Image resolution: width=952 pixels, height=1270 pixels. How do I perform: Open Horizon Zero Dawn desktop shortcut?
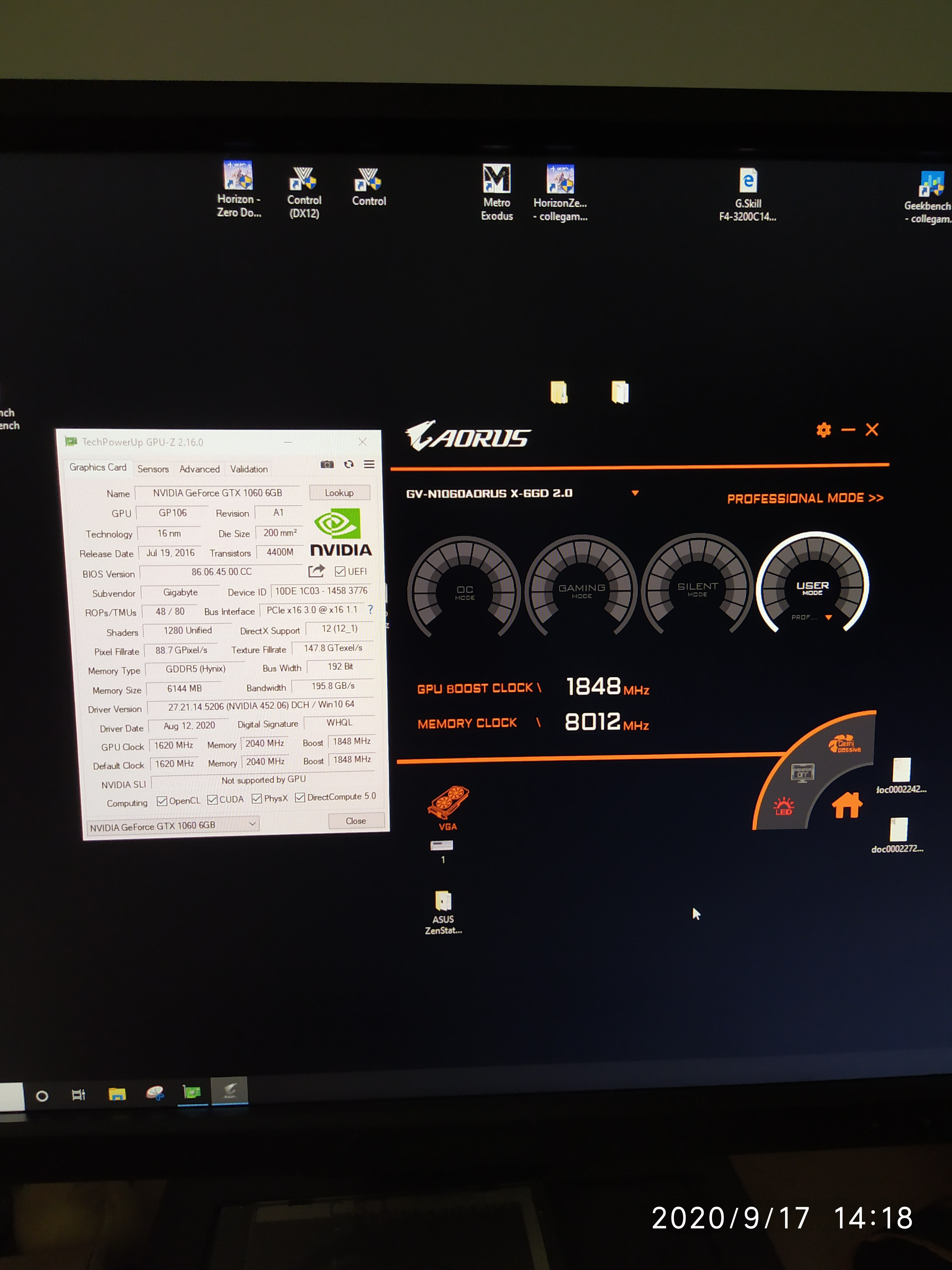pos(239,190)
